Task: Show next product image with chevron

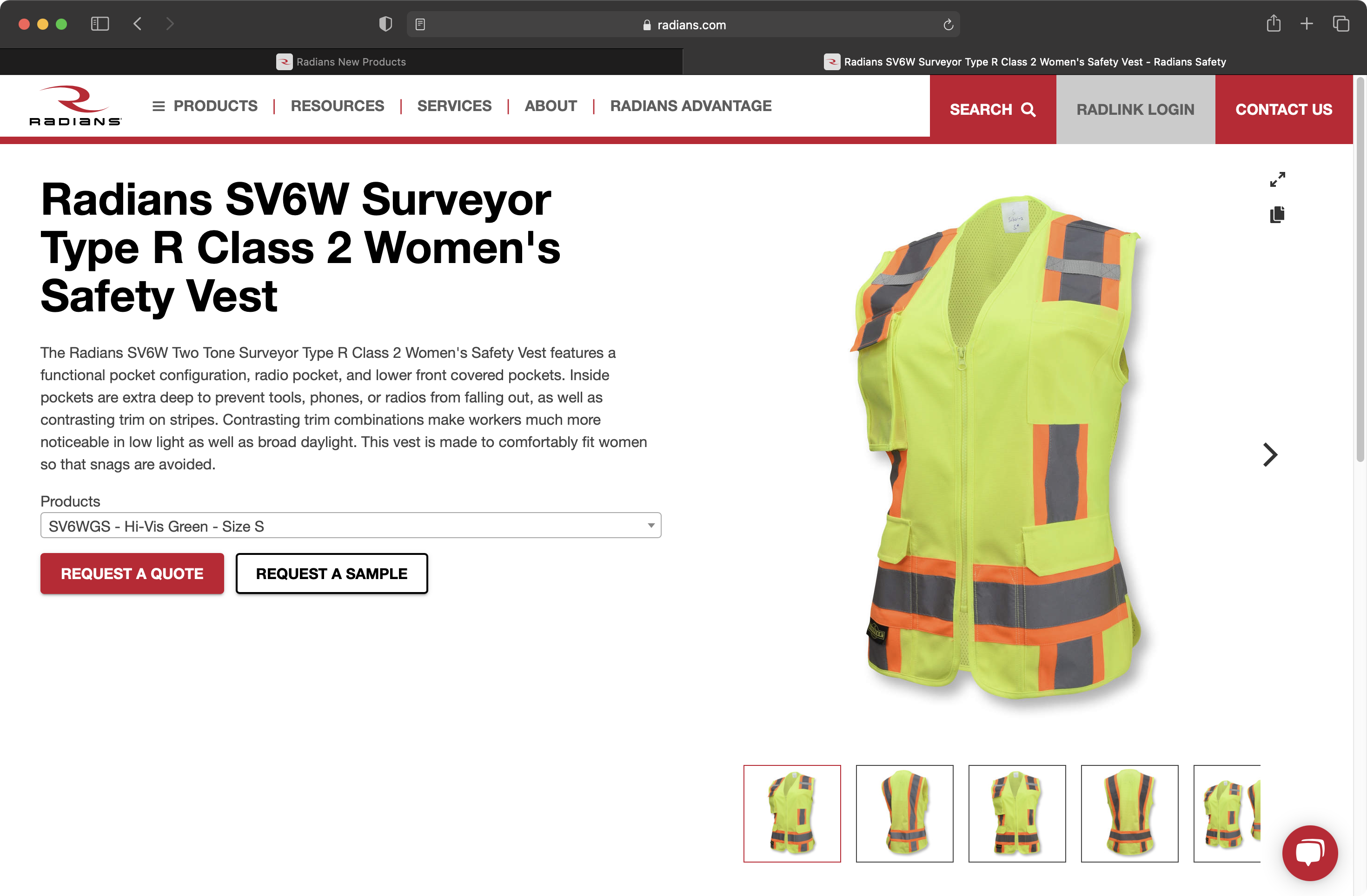Action: (x=1270, y=455)
